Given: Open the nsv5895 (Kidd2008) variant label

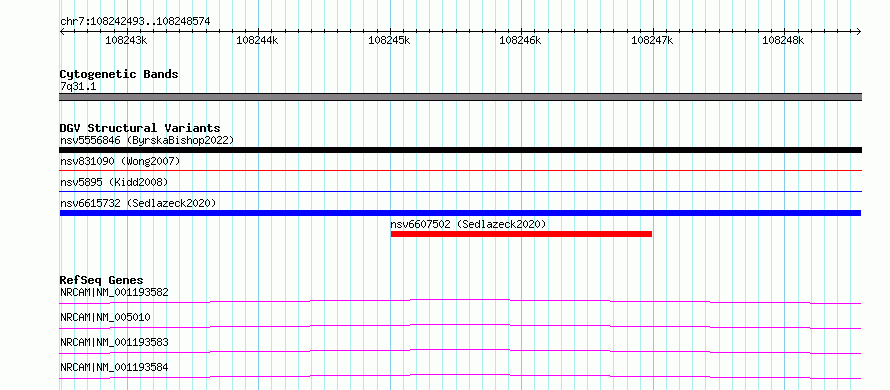Looking at the screenshot, I should tap(114, 182).
